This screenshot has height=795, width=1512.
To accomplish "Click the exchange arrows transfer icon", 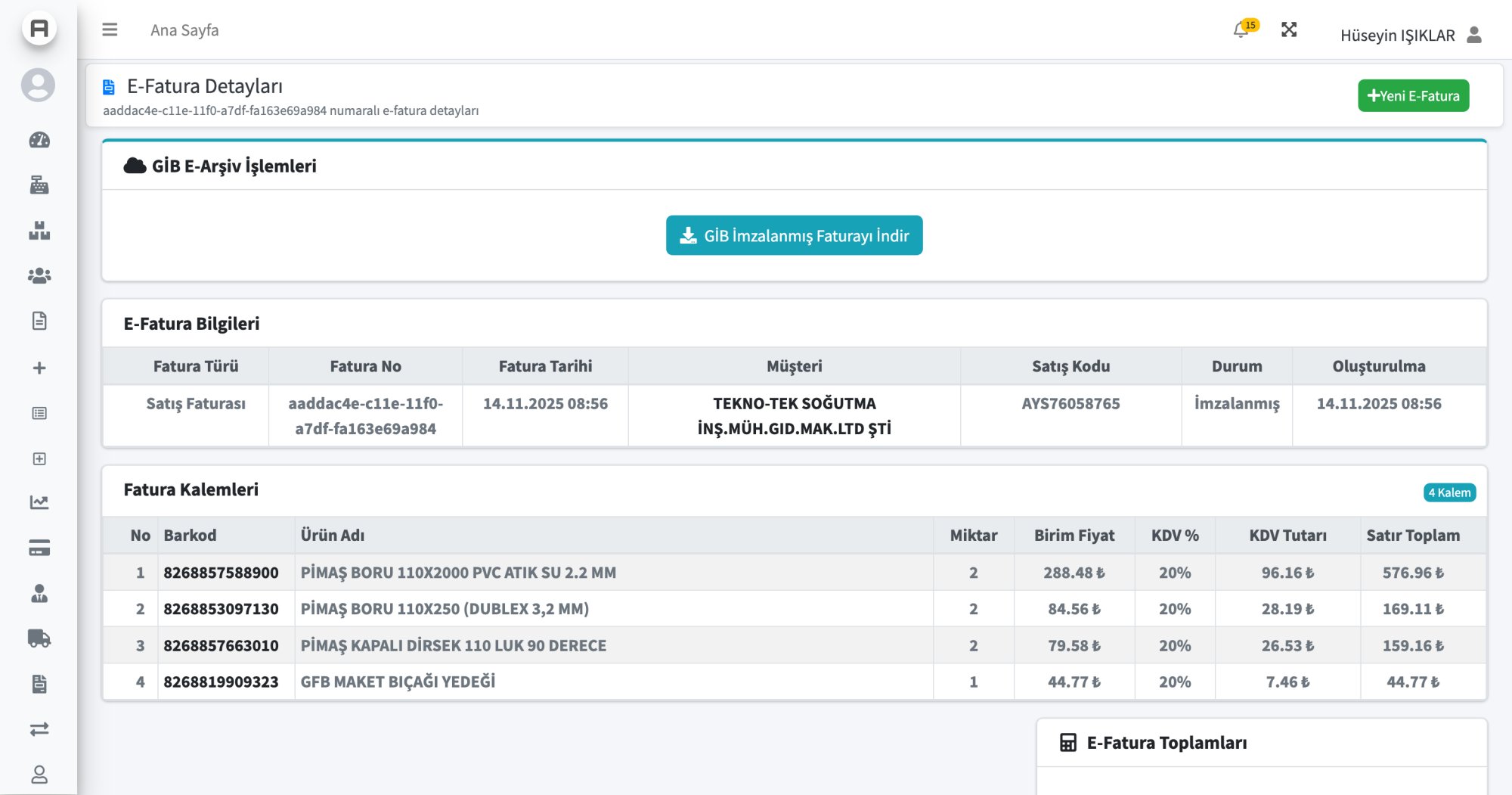I will [x=39, y=729].
